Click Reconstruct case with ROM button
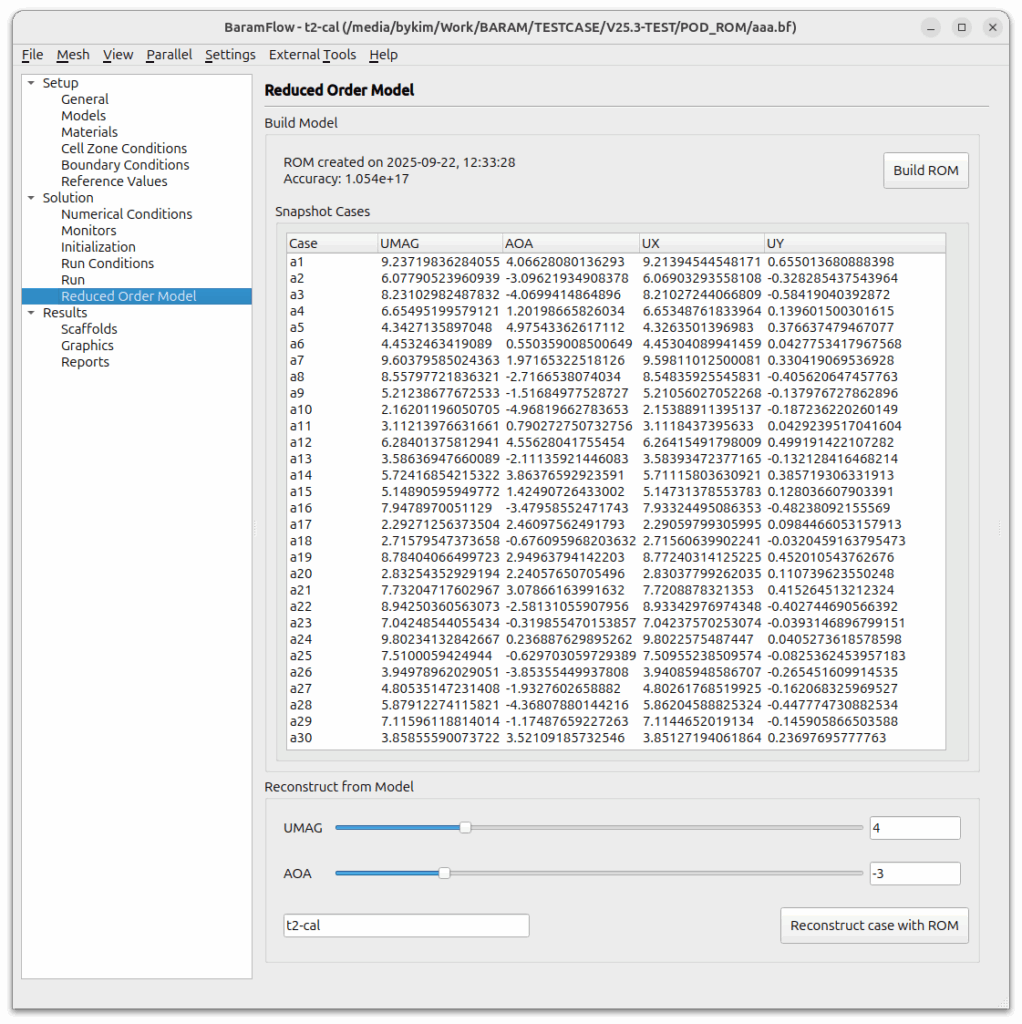Image resolution: width=1022 pixels, height=1024 pixels. coord(873,926)
